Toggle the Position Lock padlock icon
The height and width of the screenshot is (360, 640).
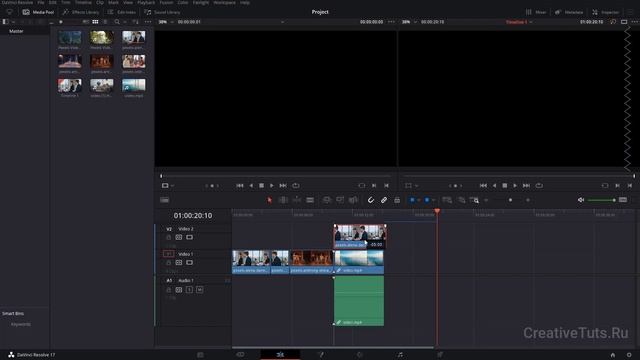pyautogui.click(x=397, y=200)
